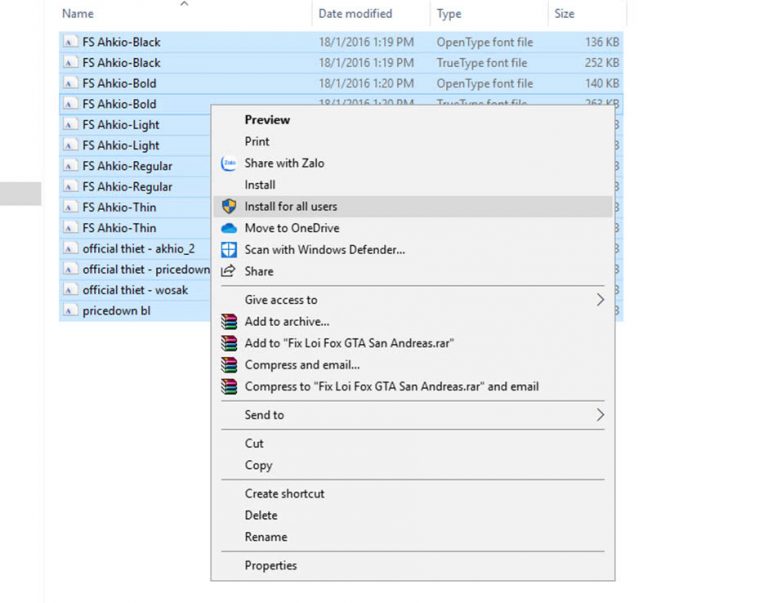Open Properties in the context menu
The image size is (768, 603).
point(270,565)
